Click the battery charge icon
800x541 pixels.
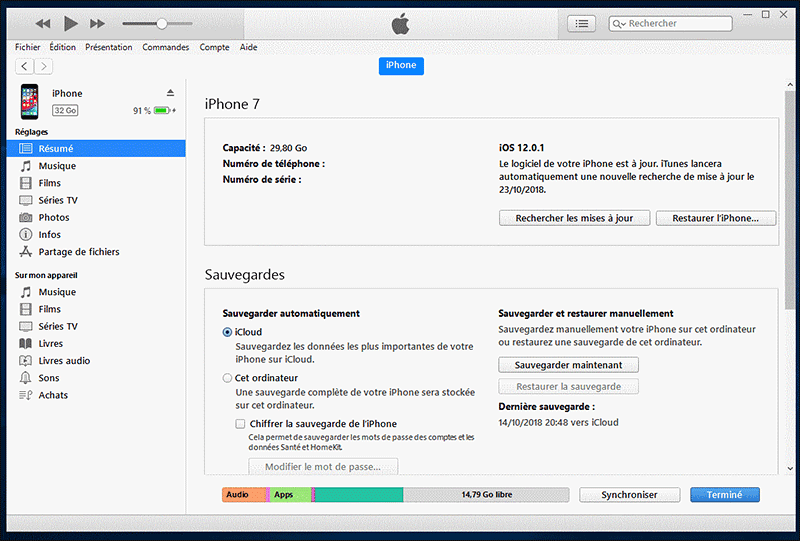pos(164,110)
